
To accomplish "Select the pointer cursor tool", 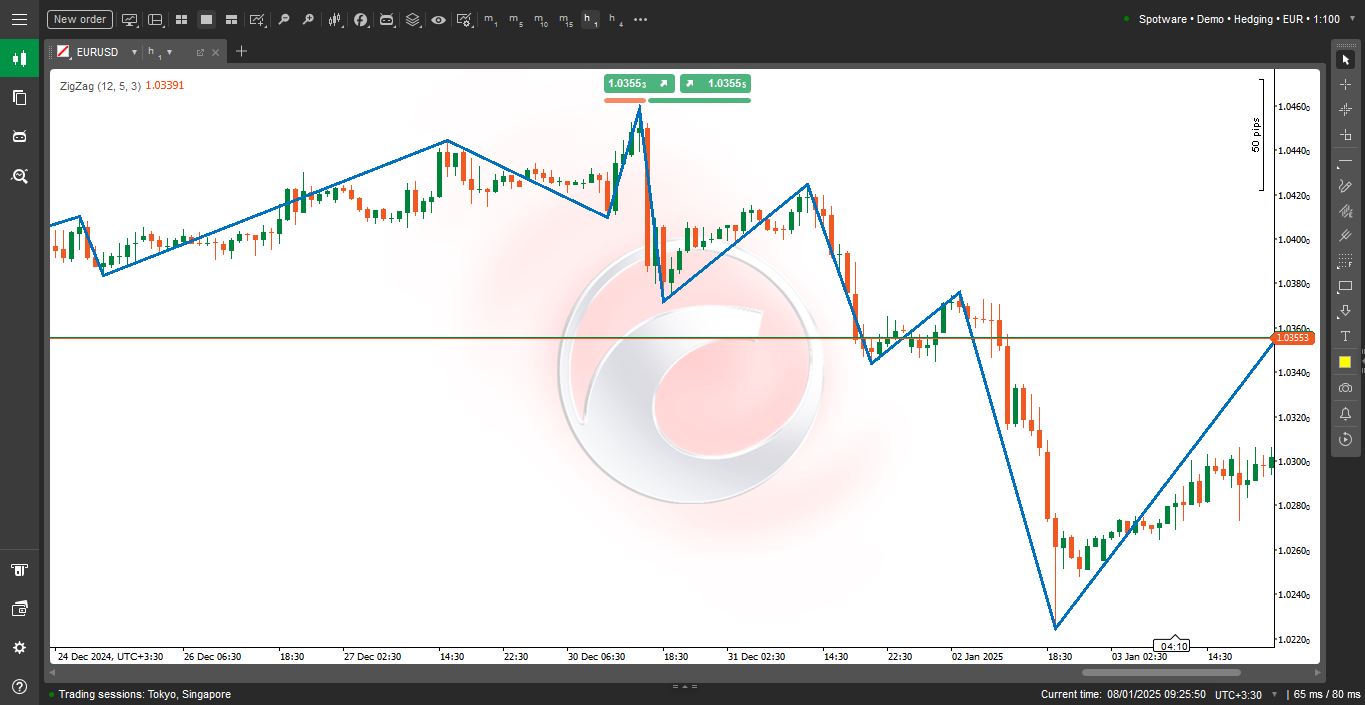I will click(1345, 60).
